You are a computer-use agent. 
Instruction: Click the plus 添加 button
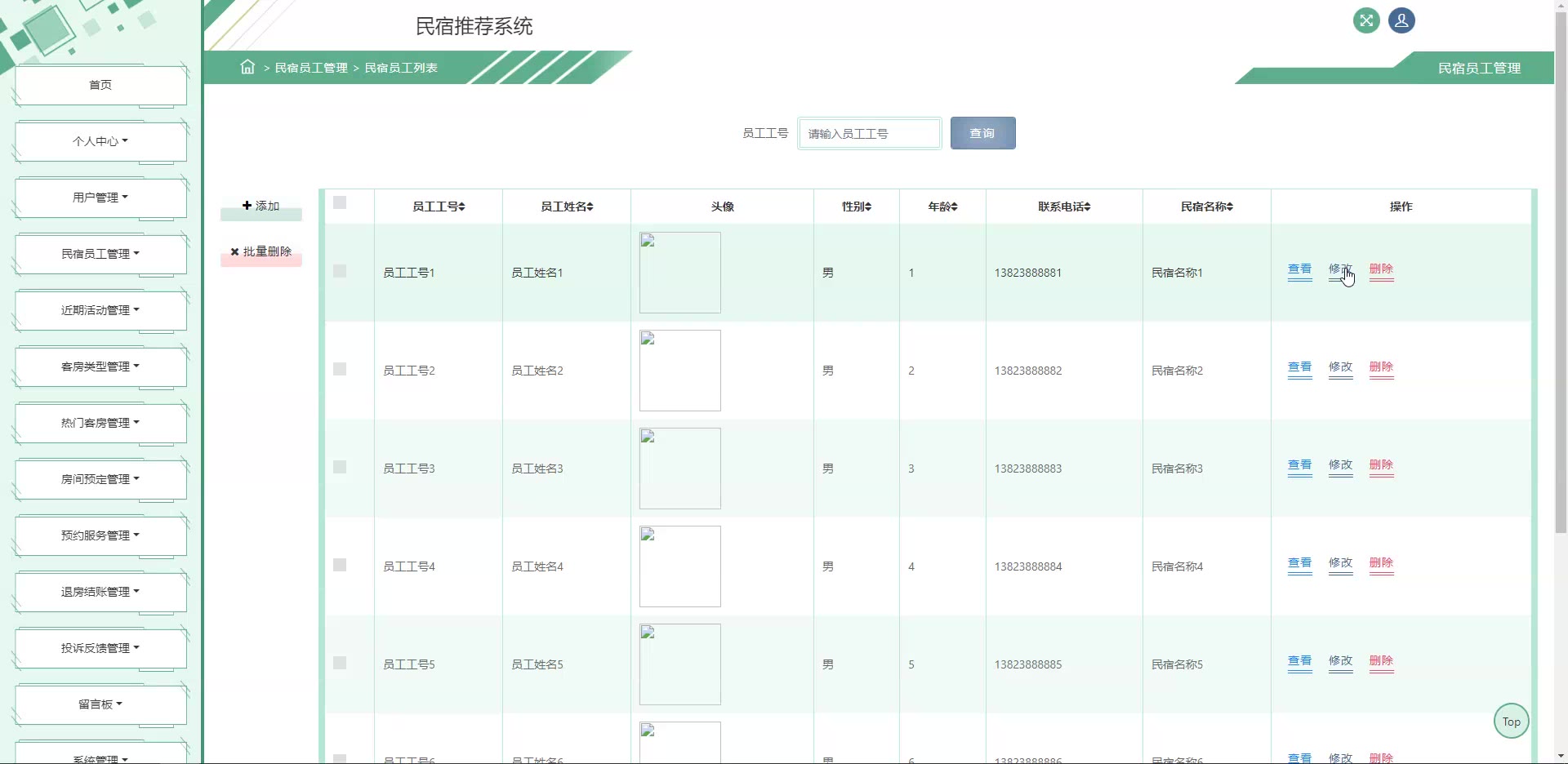[x=261, y=206]
